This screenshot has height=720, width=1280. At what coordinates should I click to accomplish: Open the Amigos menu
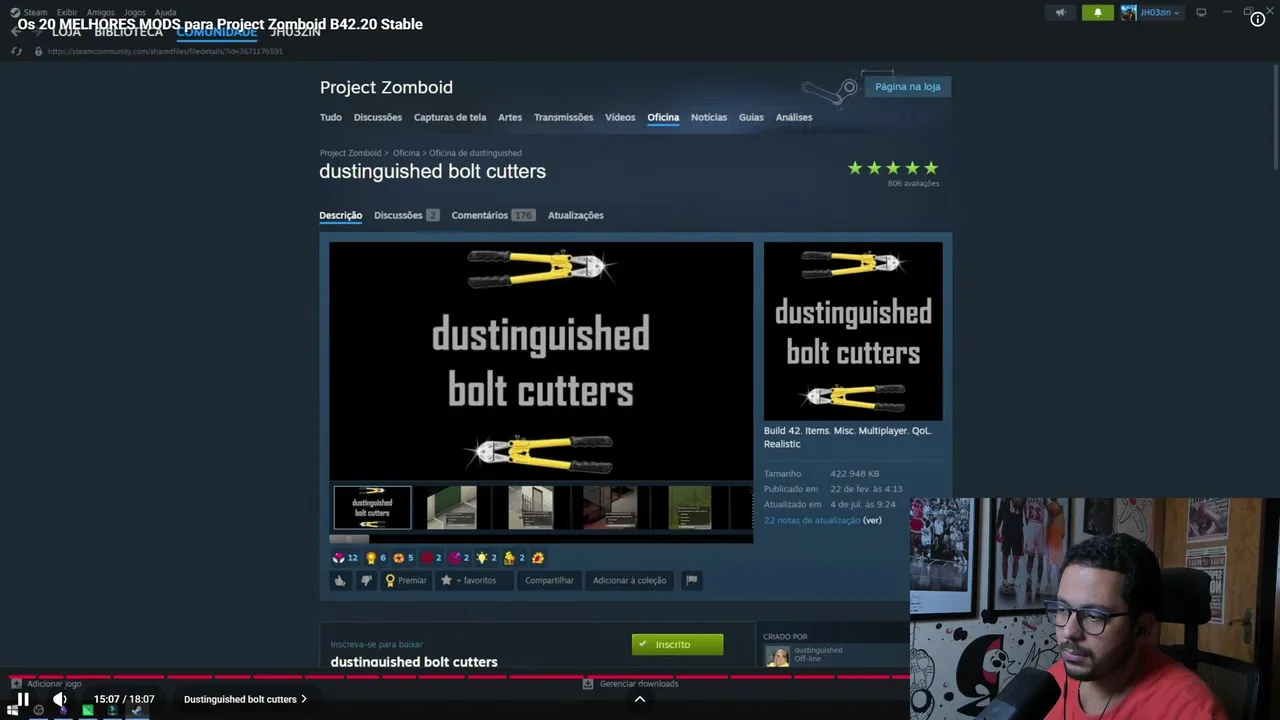[100, 13]
